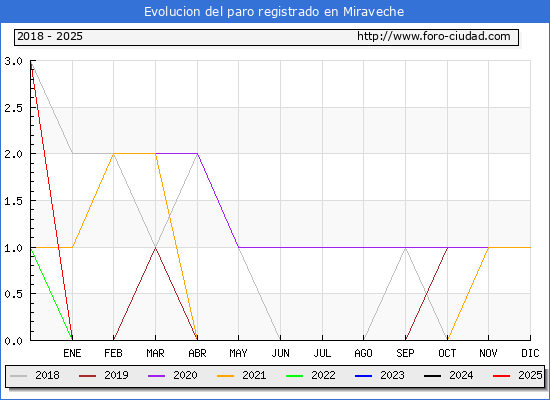Click the 0.0 y-axis value

pyautogui.click(x=13, y=341)
